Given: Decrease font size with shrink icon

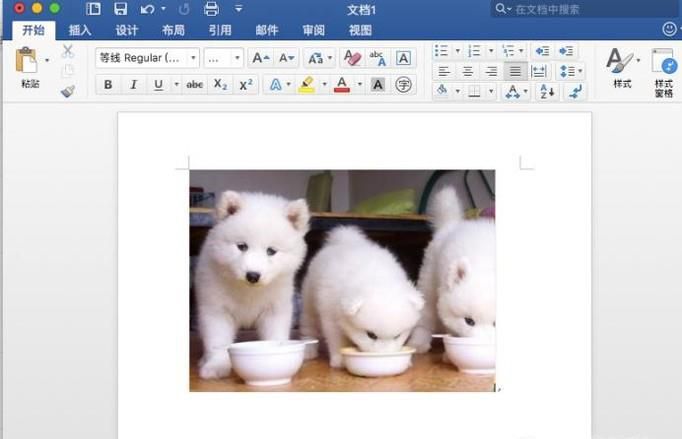Looking at the screenshot, I should [x=287, y=58].
